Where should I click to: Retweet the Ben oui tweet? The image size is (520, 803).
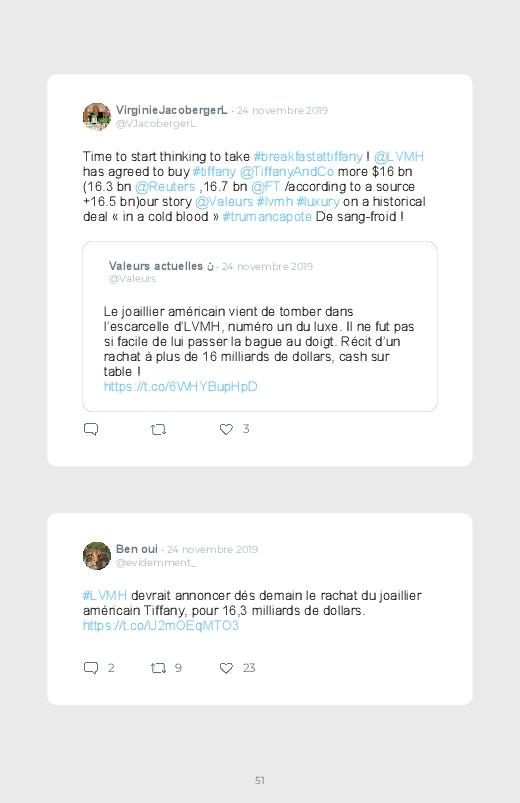[158, 668]
